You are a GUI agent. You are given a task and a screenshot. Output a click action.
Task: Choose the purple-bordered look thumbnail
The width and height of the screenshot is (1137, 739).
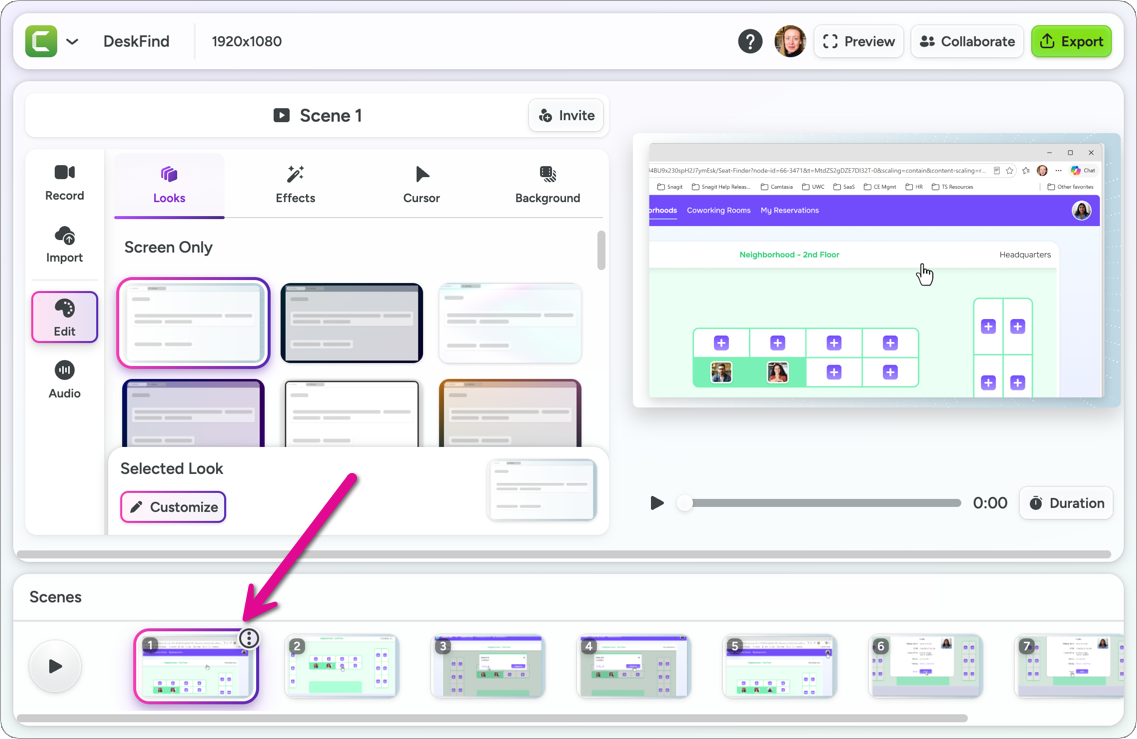tap(193, 413)
